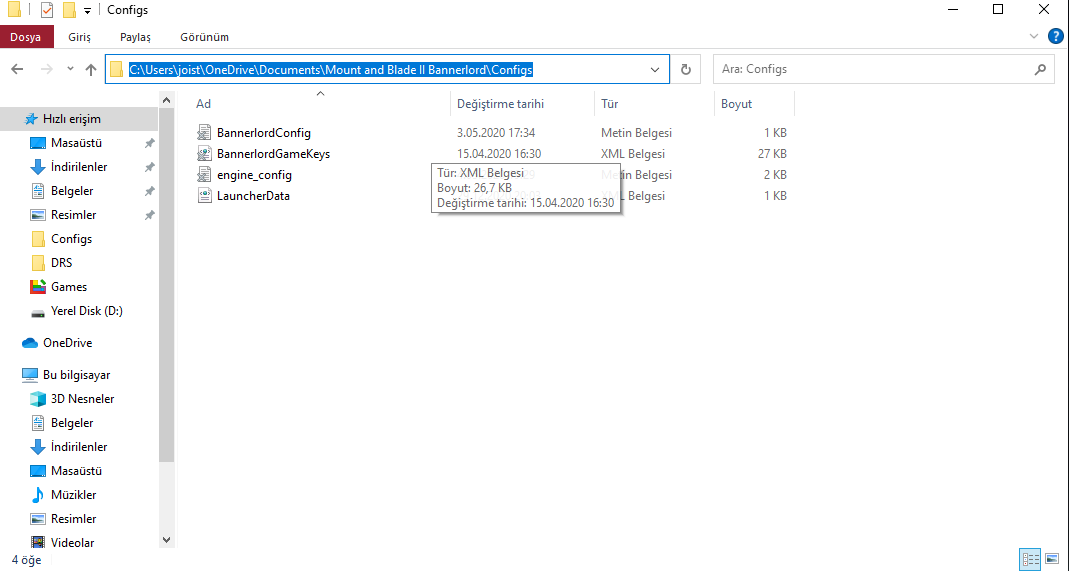This screenshot has width=1070, height=575.
Task: Click the Videolar film icon
Action: (x=38, y=543)
